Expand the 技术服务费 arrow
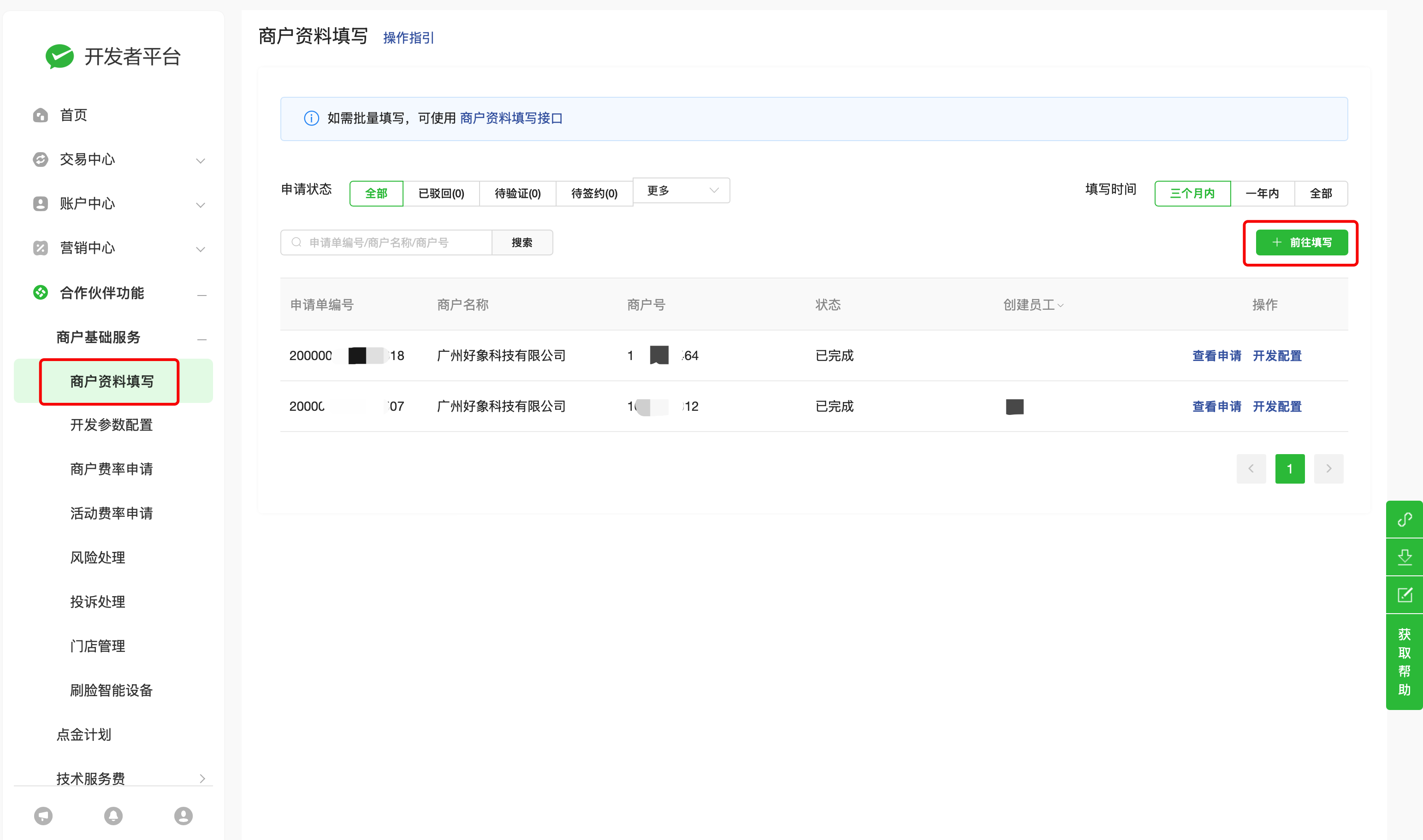Image resolution: width=1423 pixels, height=840 pixels. click(x=202, y=779)
